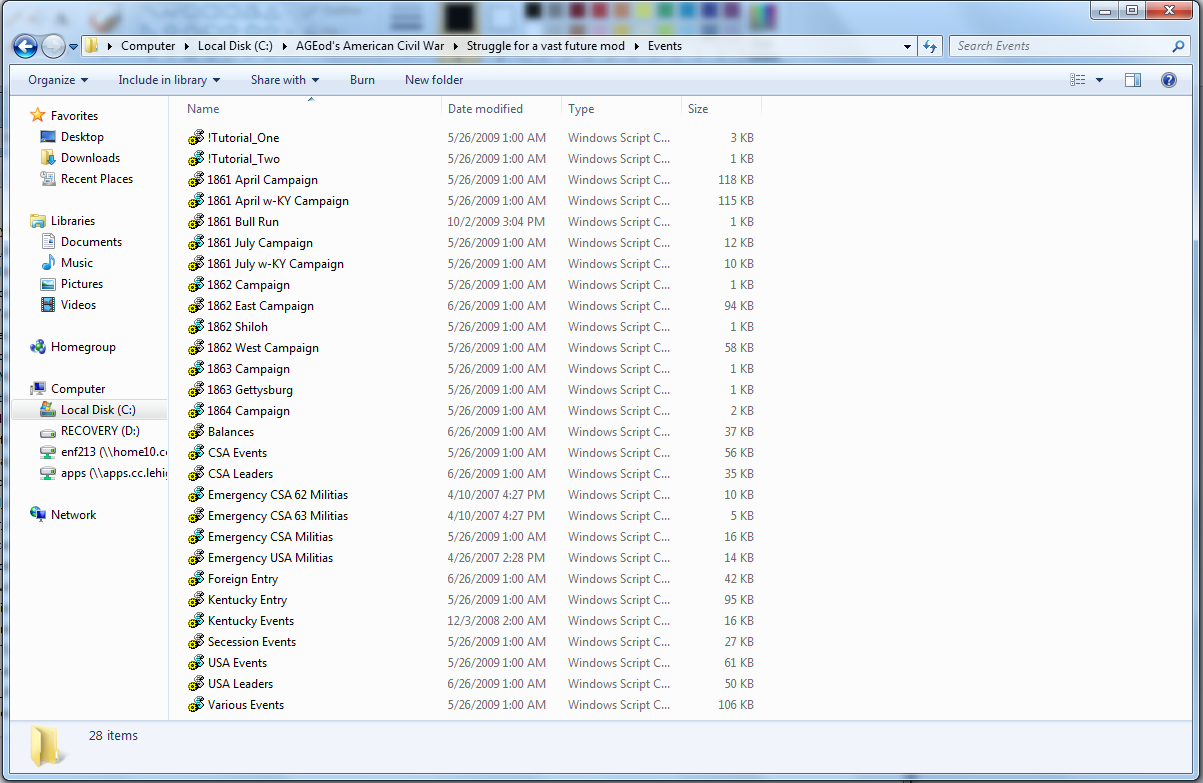Select the CSA Events file icon
Screen dimensions: 1203x783
pos(196,453)
